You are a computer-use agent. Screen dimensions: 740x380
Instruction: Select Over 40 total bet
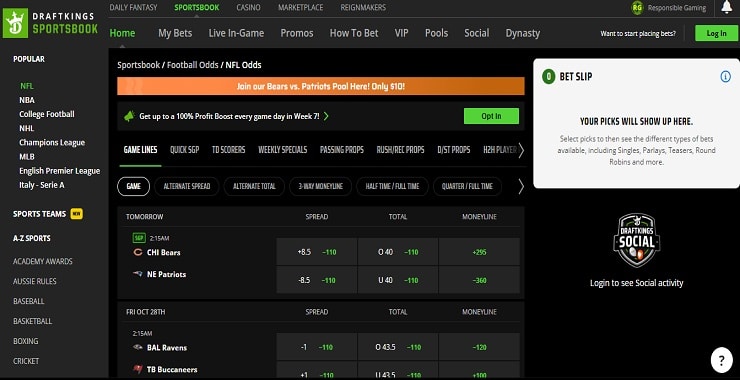(398, 252)
